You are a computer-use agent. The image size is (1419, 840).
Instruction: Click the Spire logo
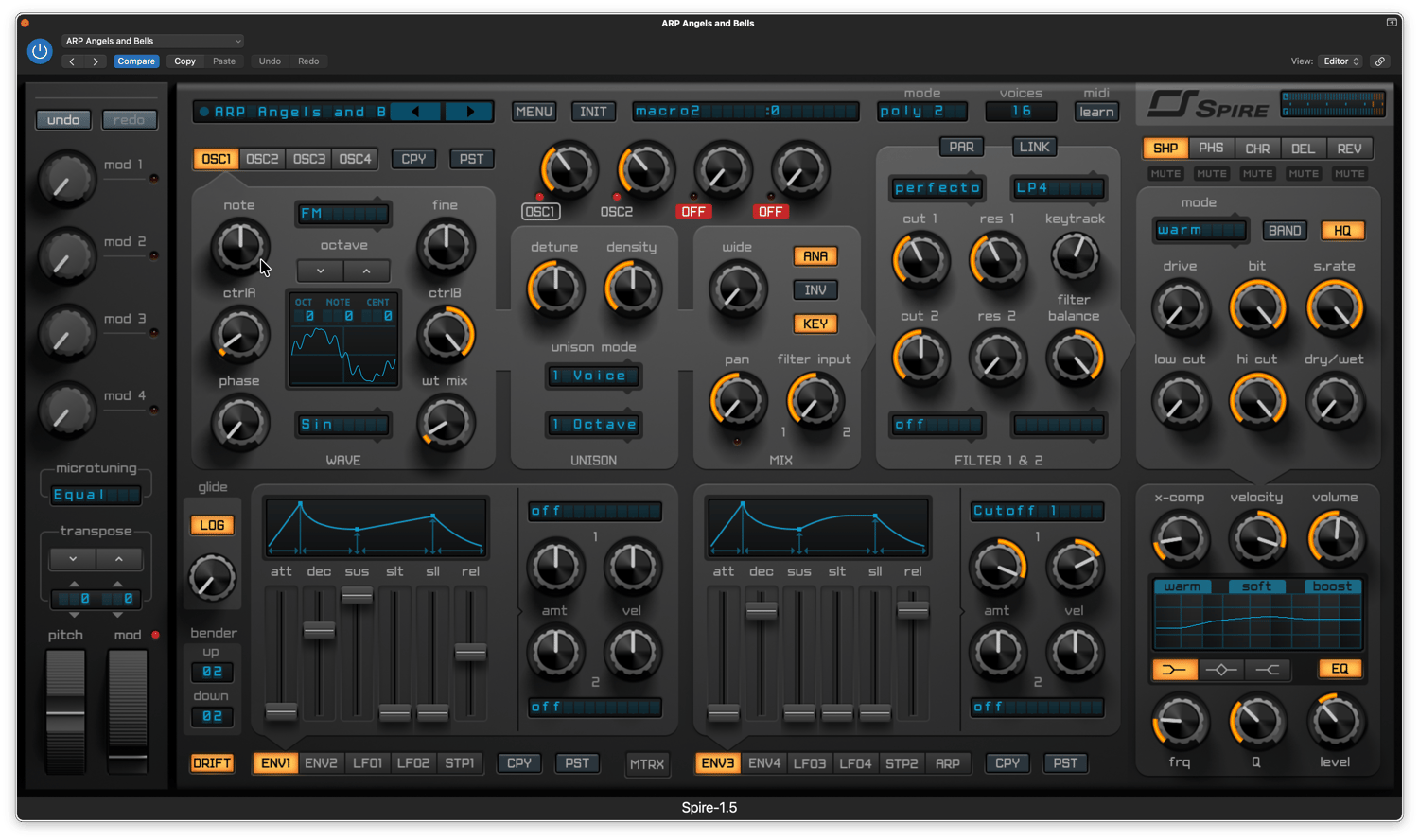(1208, 105)
